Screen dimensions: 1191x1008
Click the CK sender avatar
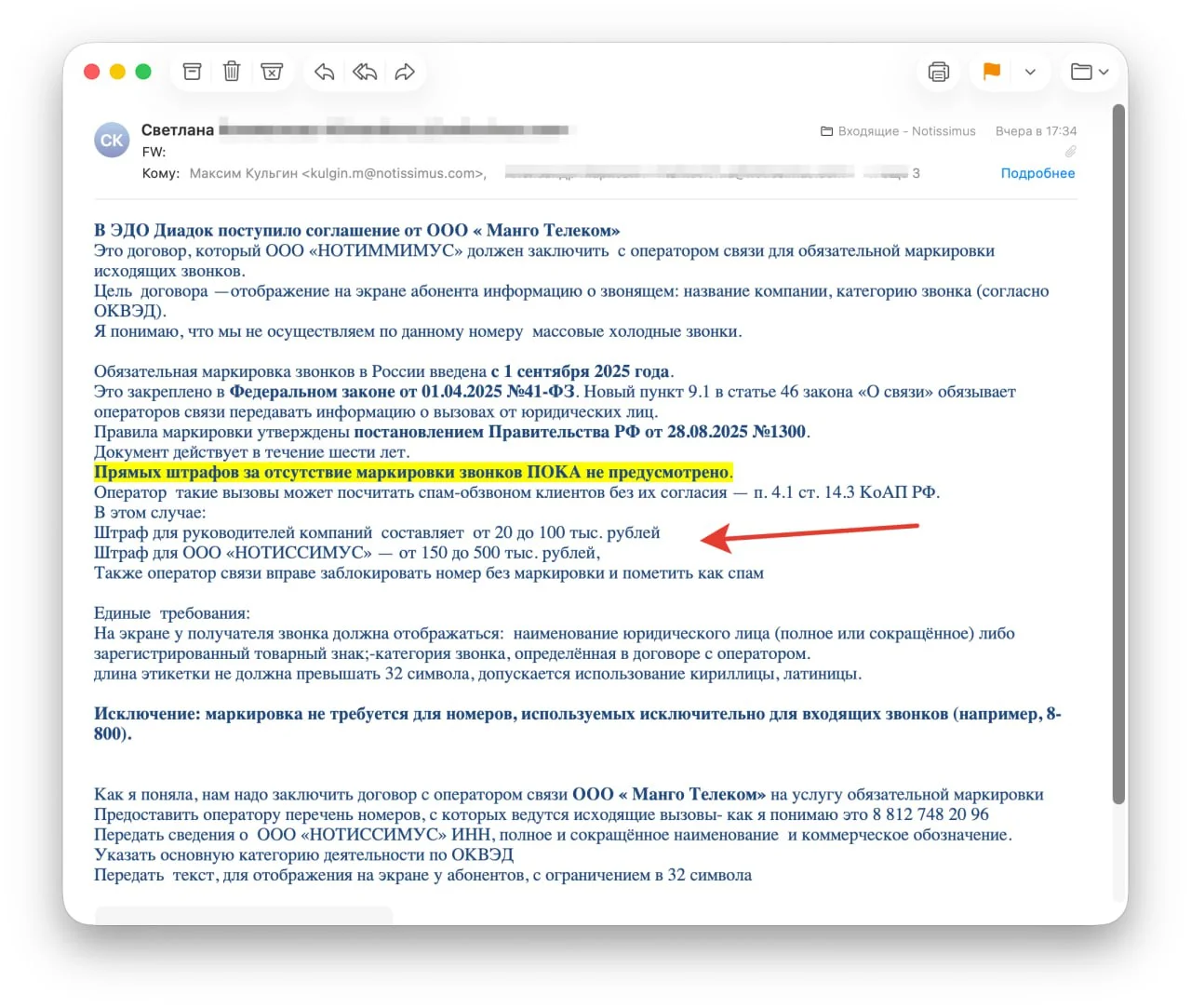[x=112, y=141]
